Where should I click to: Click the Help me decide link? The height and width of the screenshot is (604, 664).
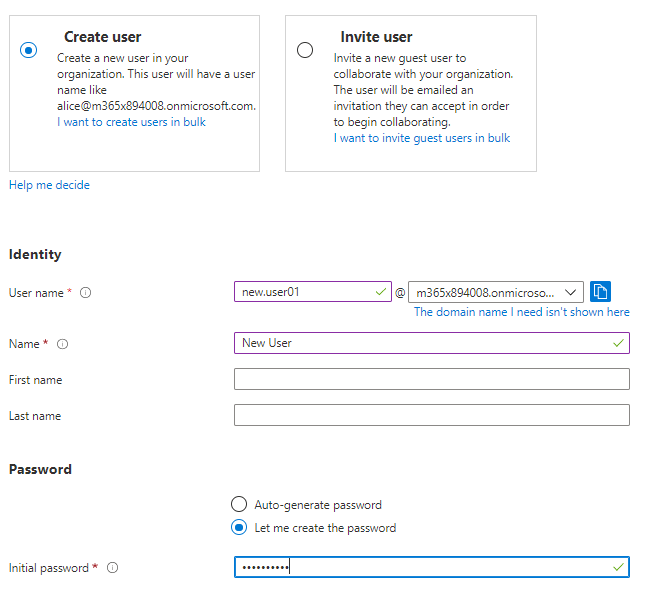[49, 185]
